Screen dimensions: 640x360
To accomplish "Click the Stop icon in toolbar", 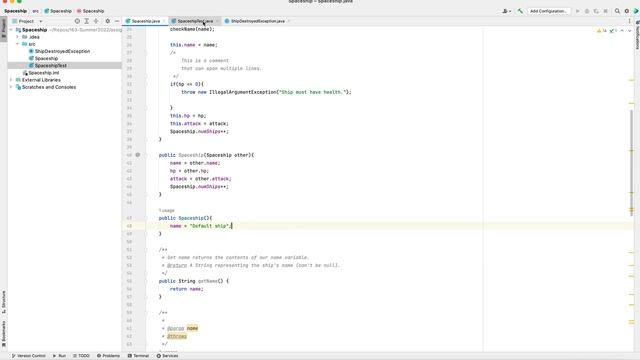I will [x=606, y=11].
